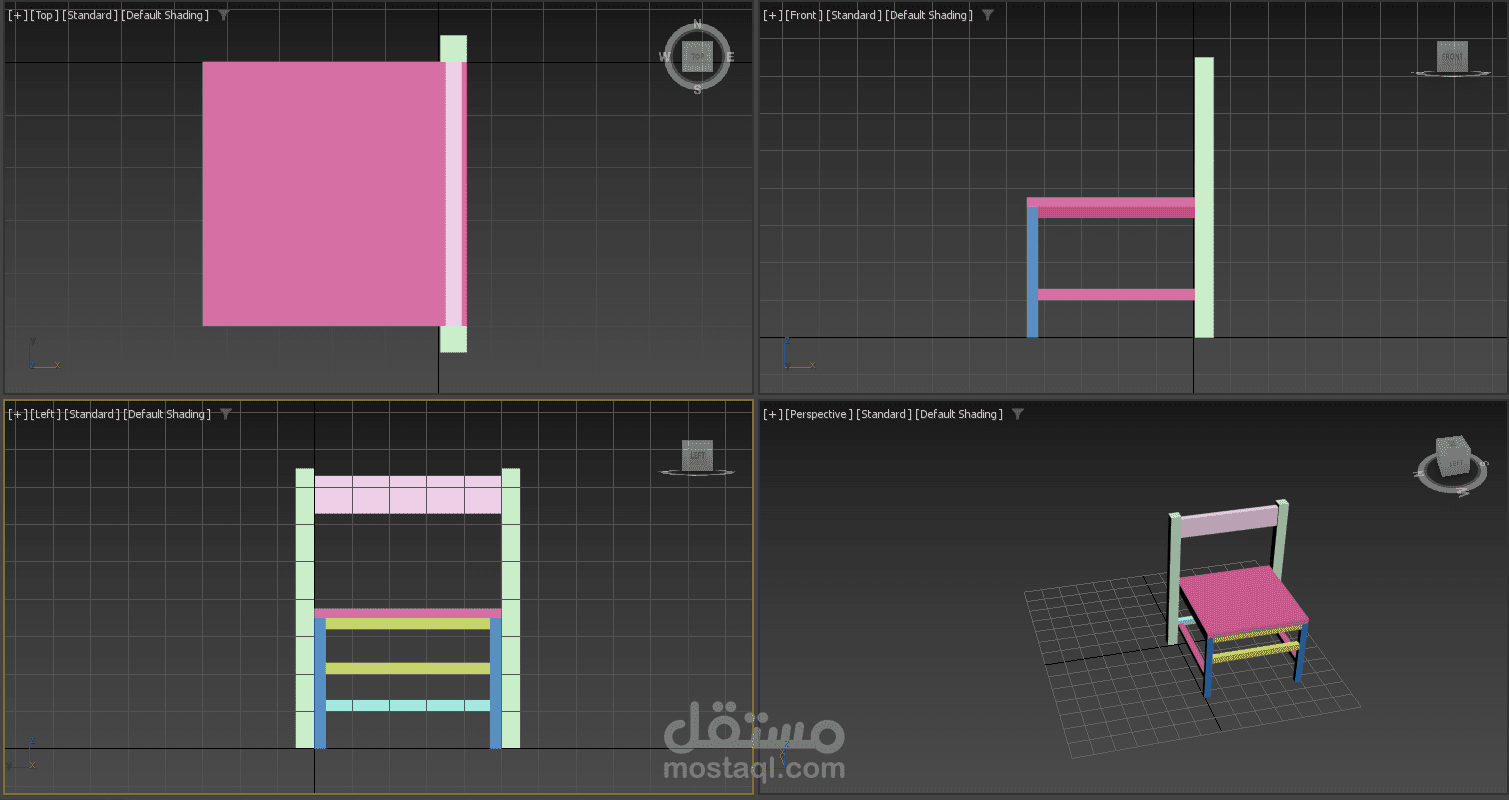The image size is (1509, 800).
Task: Open the [Perspective] view label menu
Action: [820, 414]
